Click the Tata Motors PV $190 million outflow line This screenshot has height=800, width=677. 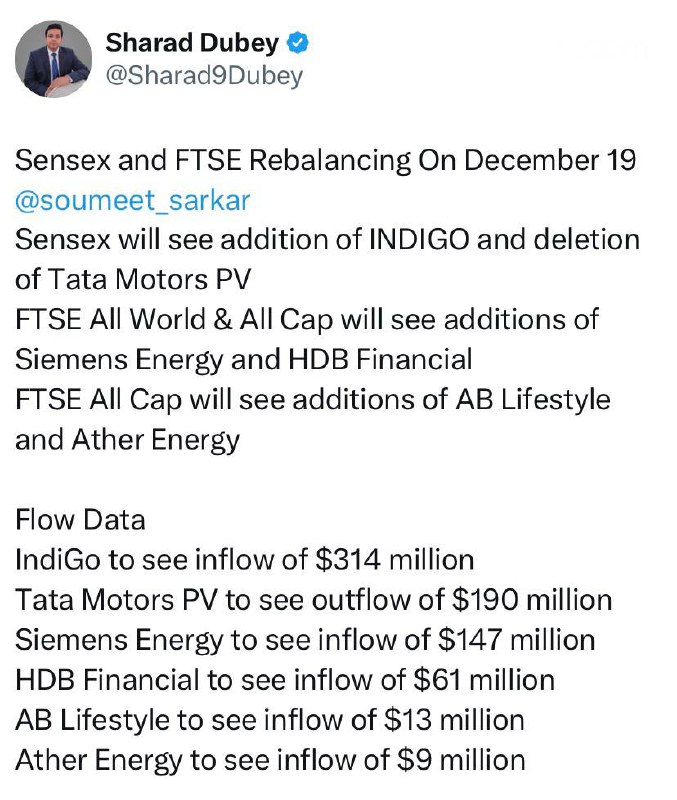coord(313,599)
